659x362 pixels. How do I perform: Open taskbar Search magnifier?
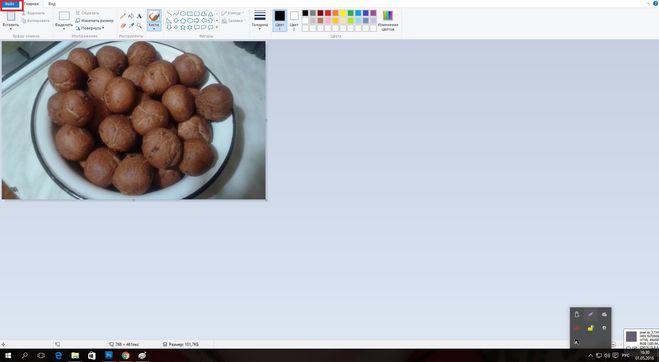click(x=25, y=356)
